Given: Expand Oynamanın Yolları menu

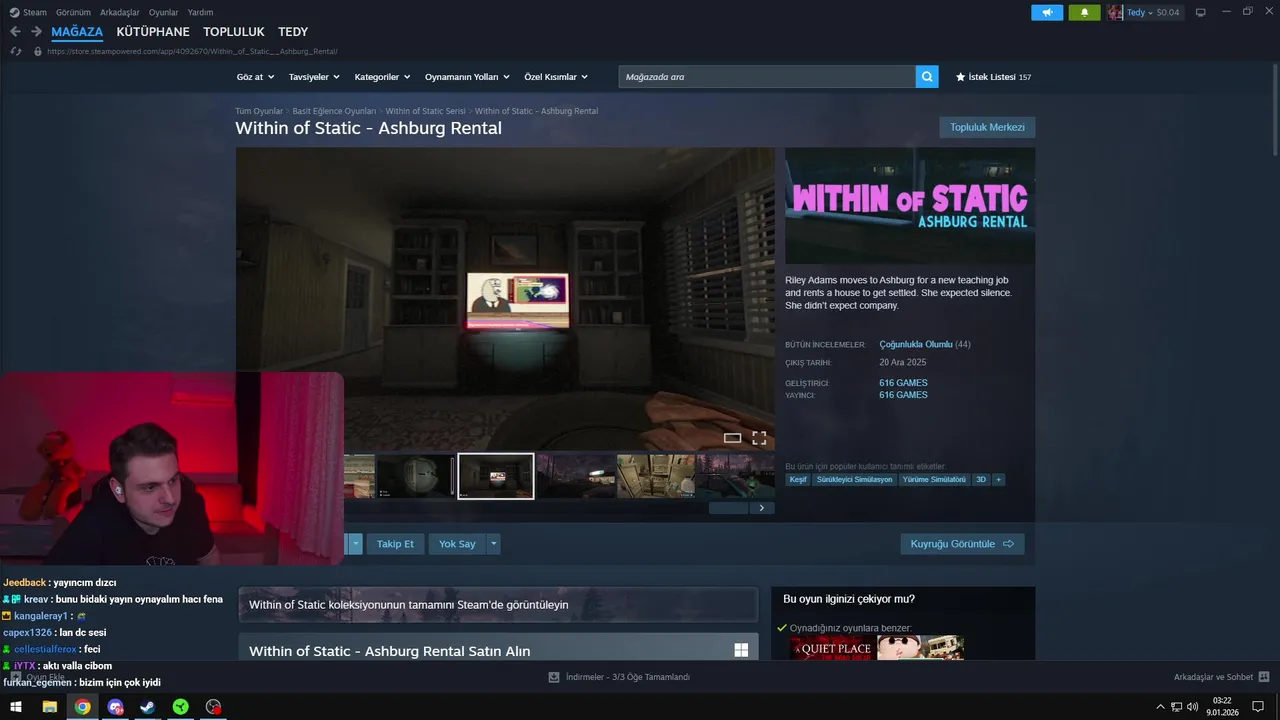Looking at the screenshot, I should pyautogui.click(x=467, y=77).
